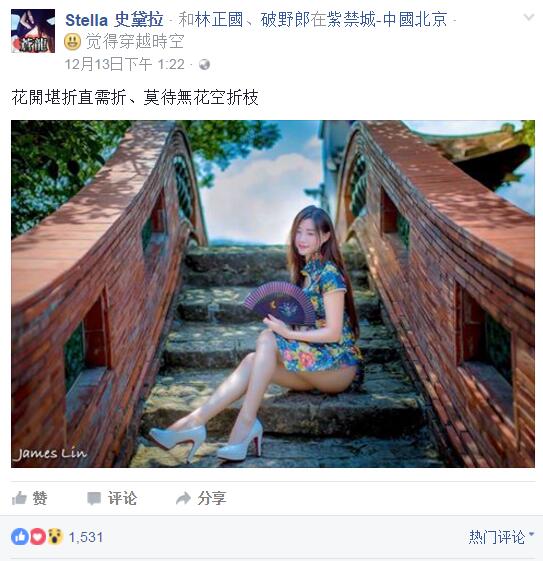
Task: Click the Stella 史黛拉 profile name
Action: click(114, 20)
